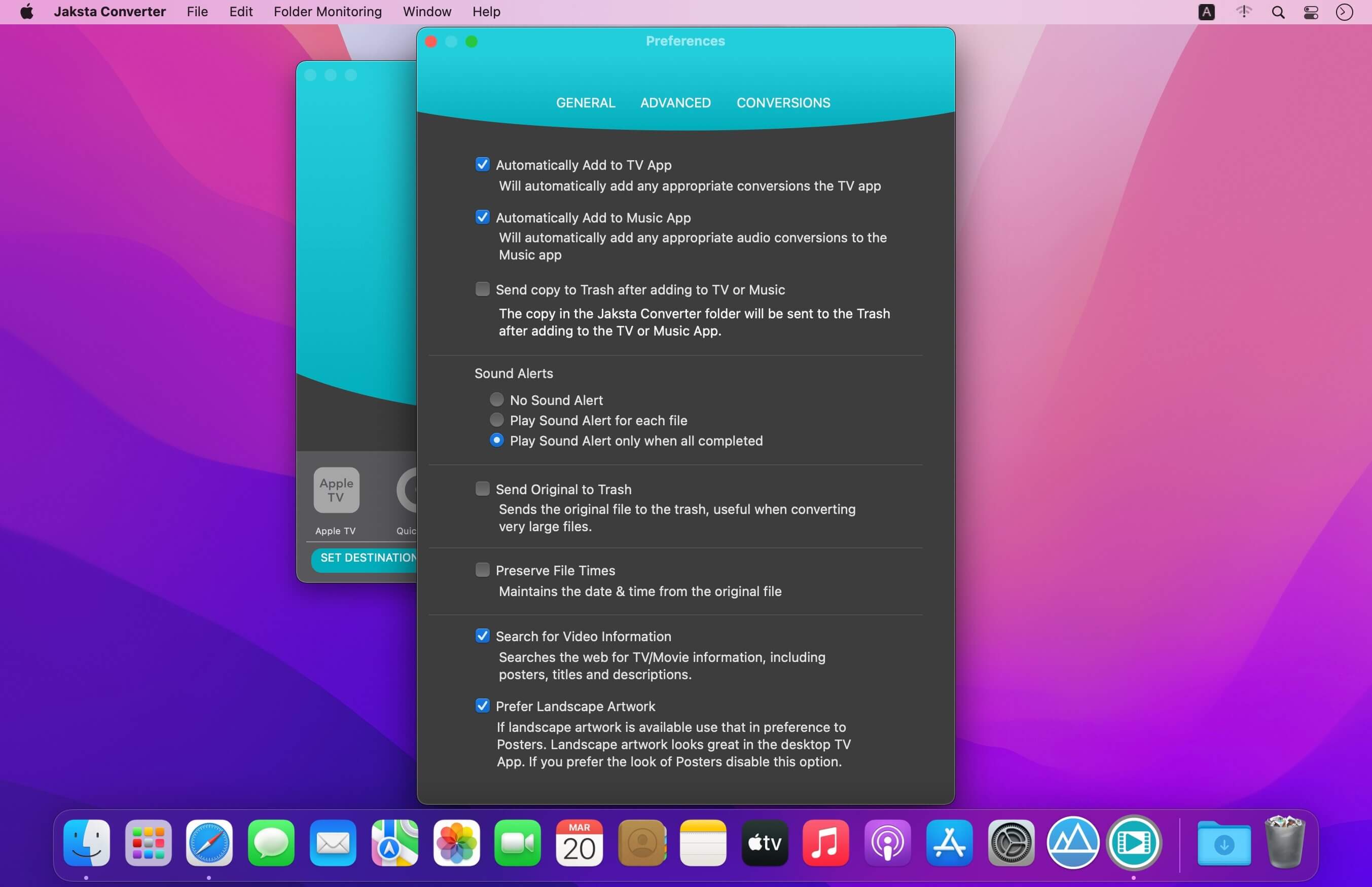
Task: Open Control Center in menu bar
Action: click(1311, 12)
